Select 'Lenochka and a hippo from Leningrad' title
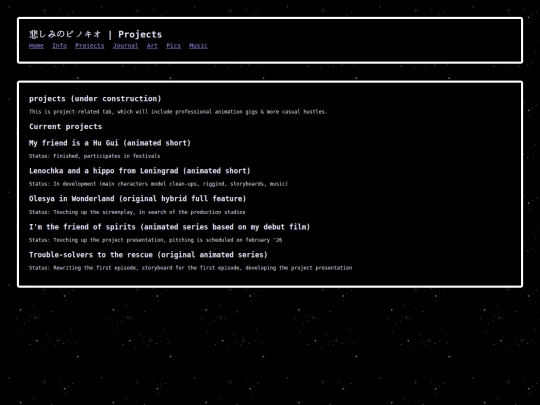 coord(139,171)
